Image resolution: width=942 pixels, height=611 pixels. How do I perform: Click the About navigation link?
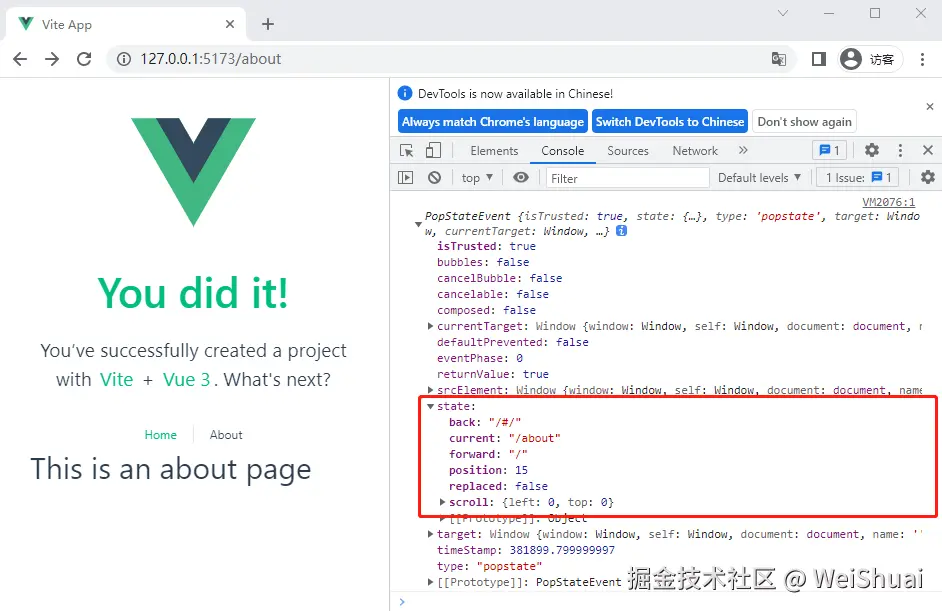[x=226, y=434]
